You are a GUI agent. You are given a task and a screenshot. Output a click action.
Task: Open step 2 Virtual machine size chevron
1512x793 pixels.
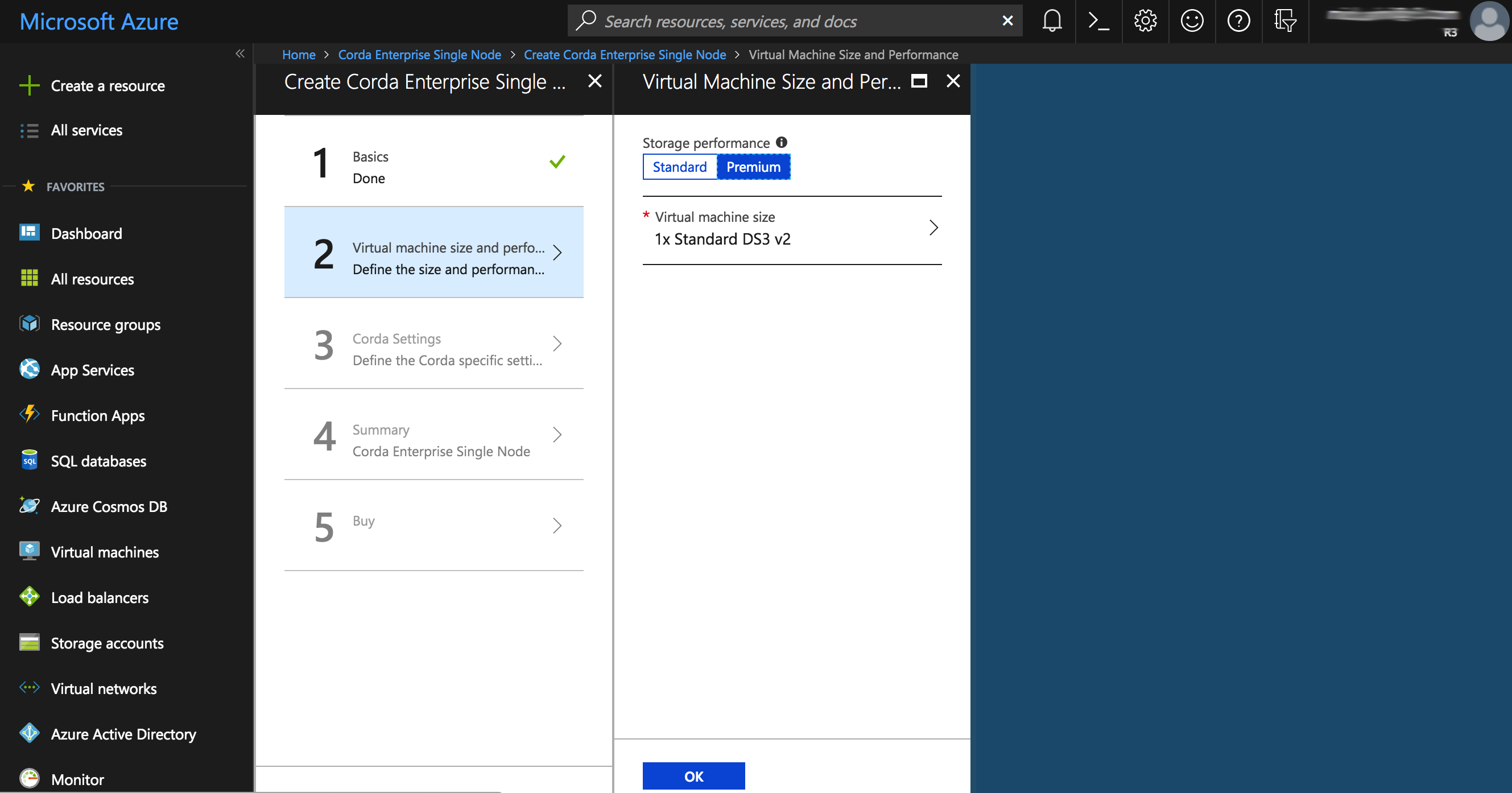click(557, 253)
